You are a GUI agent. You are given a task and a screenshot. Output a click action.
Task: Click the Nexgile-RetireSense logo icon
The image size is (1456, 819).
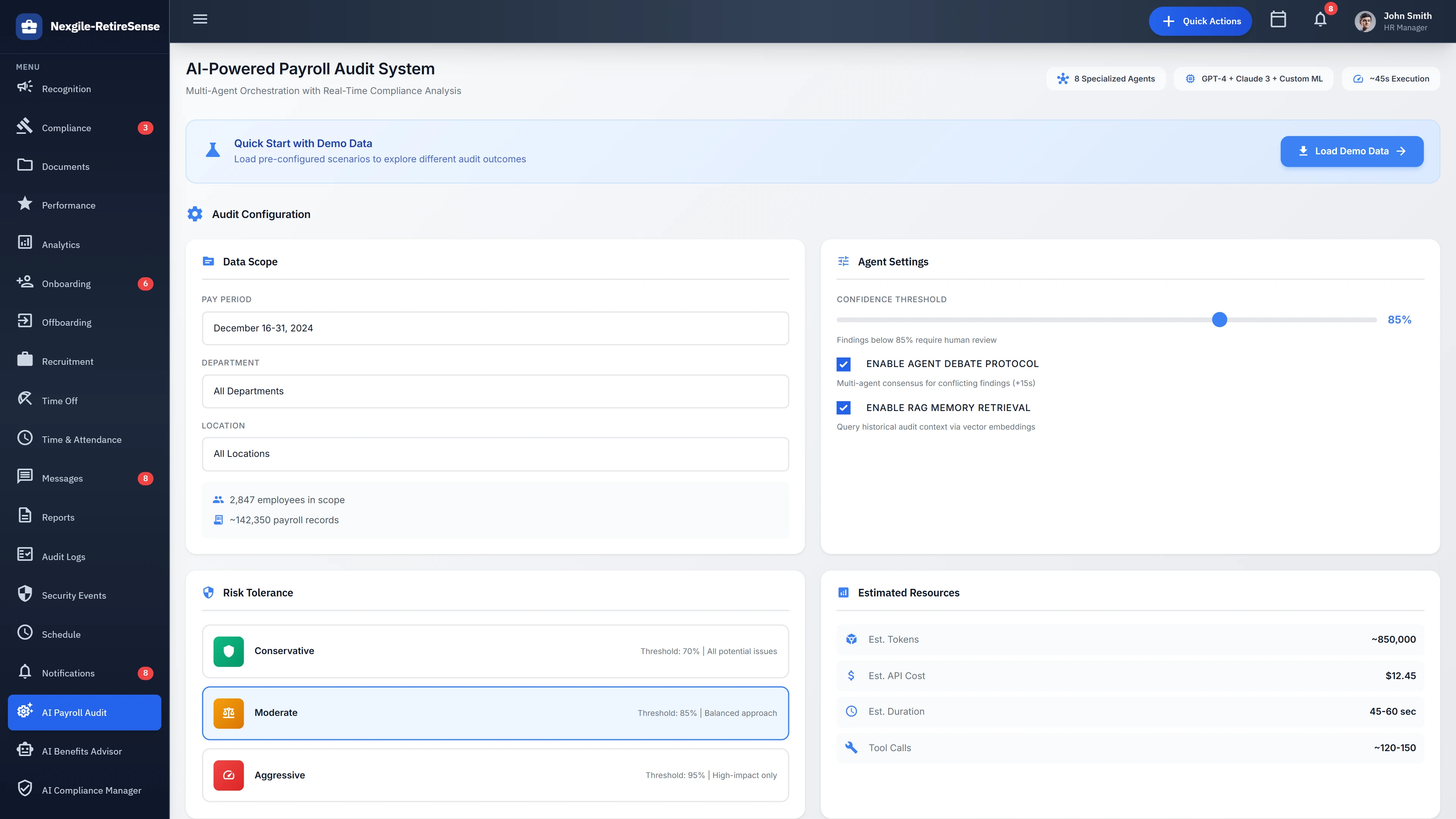(x=29, y=26)
